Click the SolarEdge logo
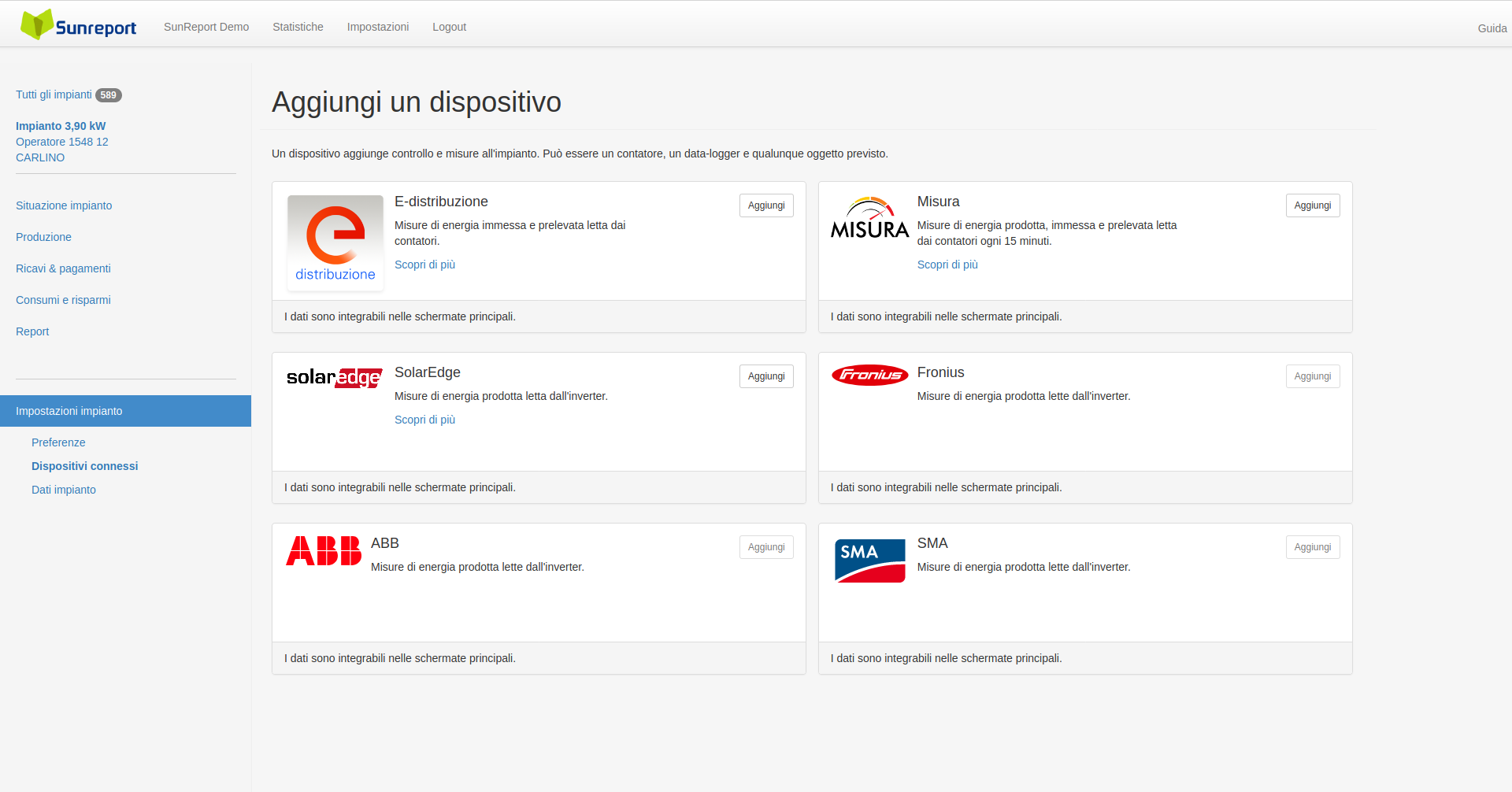 pos(335,378)
